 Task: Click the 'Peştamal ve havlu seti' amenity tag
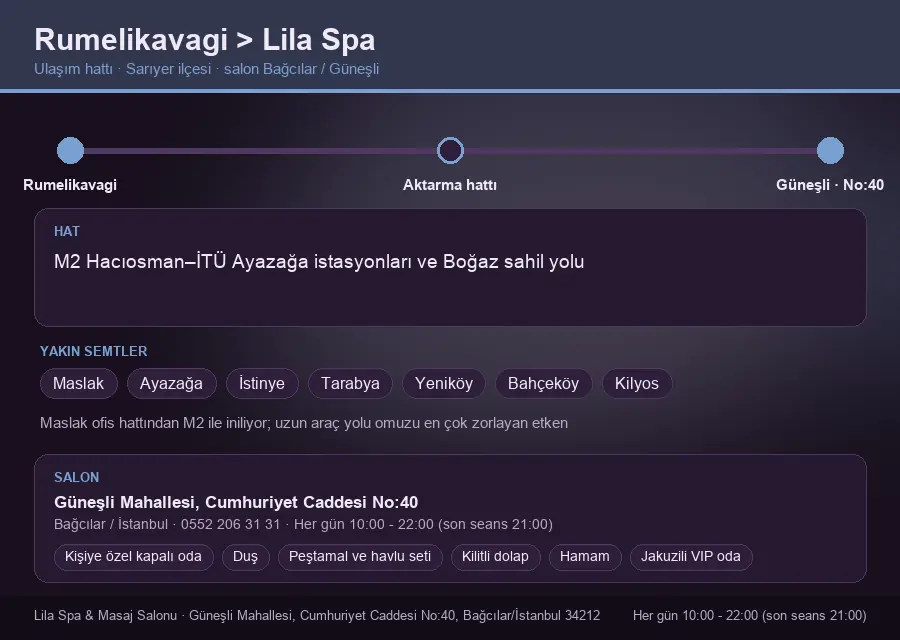coord(360,557)
